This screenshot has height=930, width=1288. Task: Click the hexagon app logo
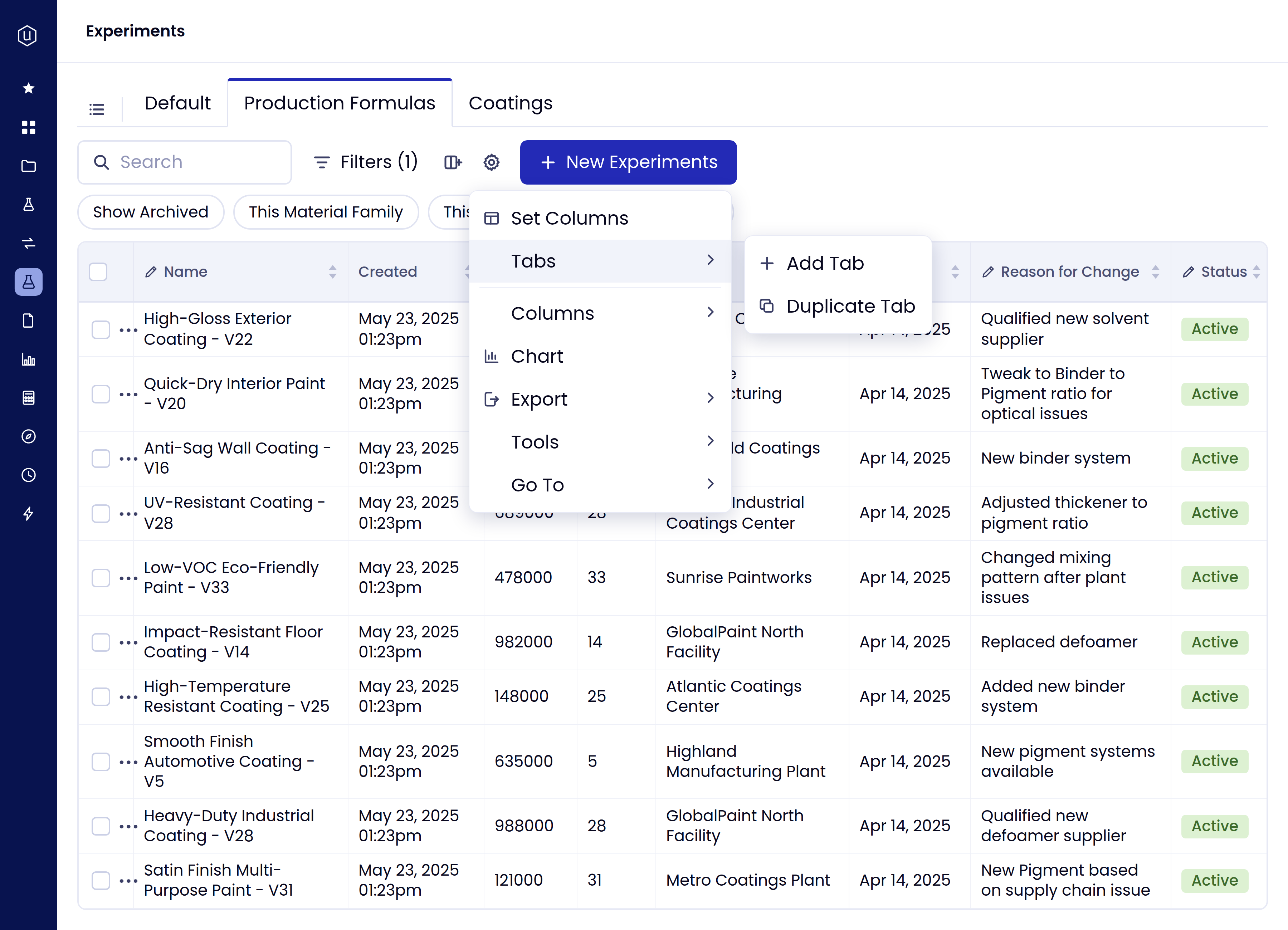[27, 35]
